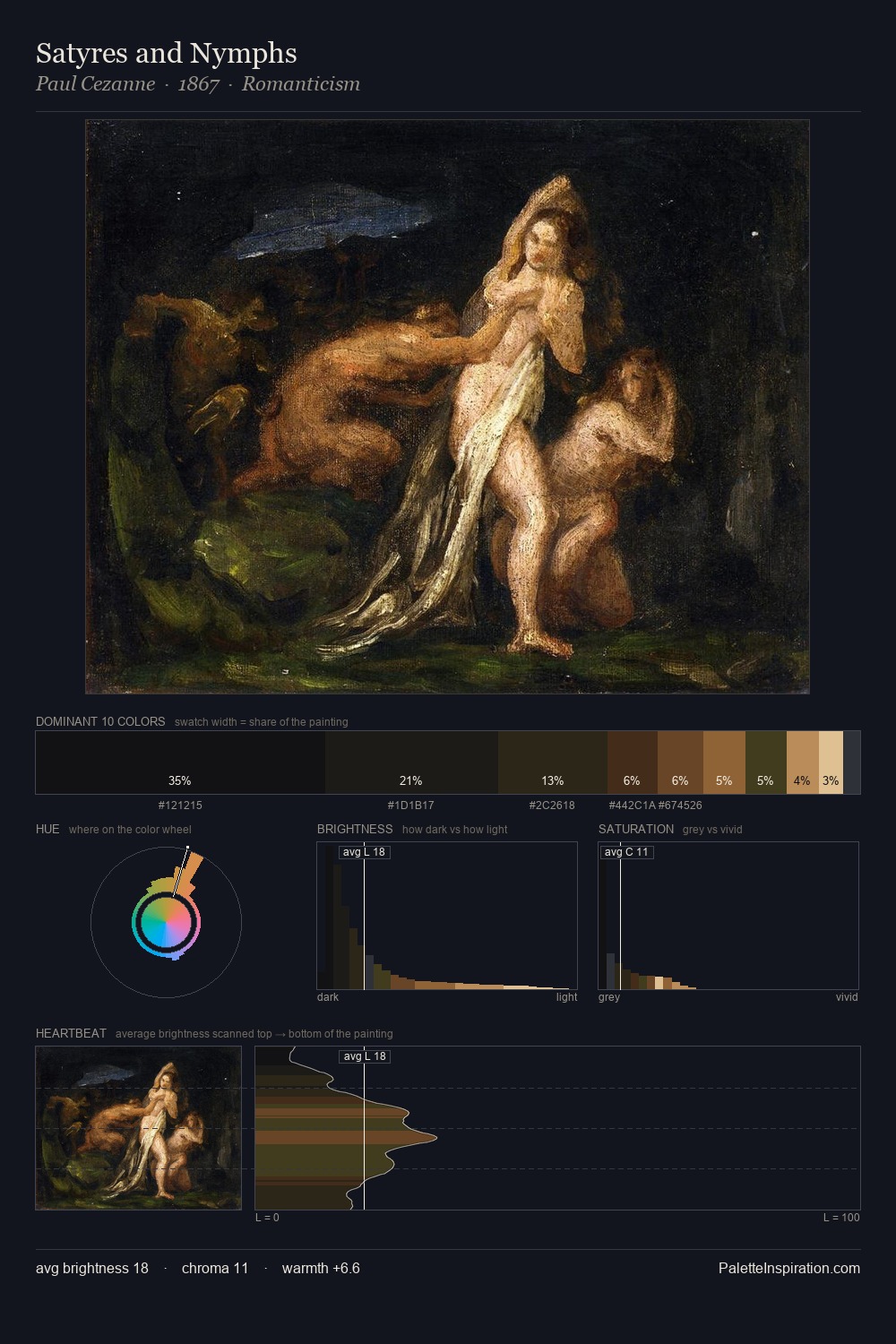Click the saturation histogram chart
Viewport: 896px width, 1344px height.
(x=728, y=916)
